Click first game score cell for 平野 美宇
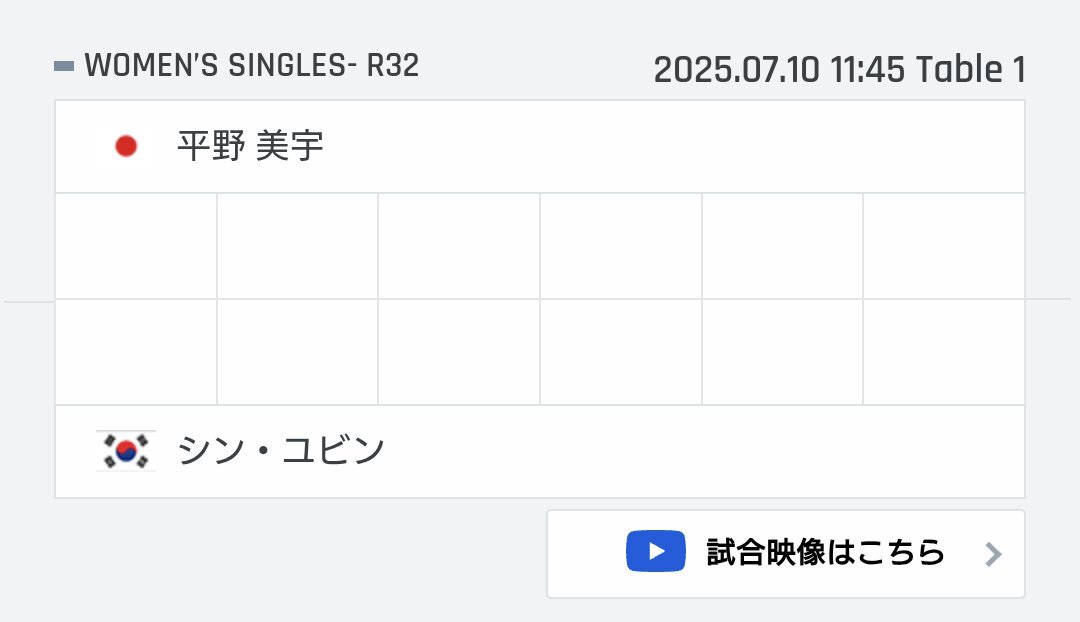Image resolution: width=1080 pixels, height=622 pixels. pos(136,246)
